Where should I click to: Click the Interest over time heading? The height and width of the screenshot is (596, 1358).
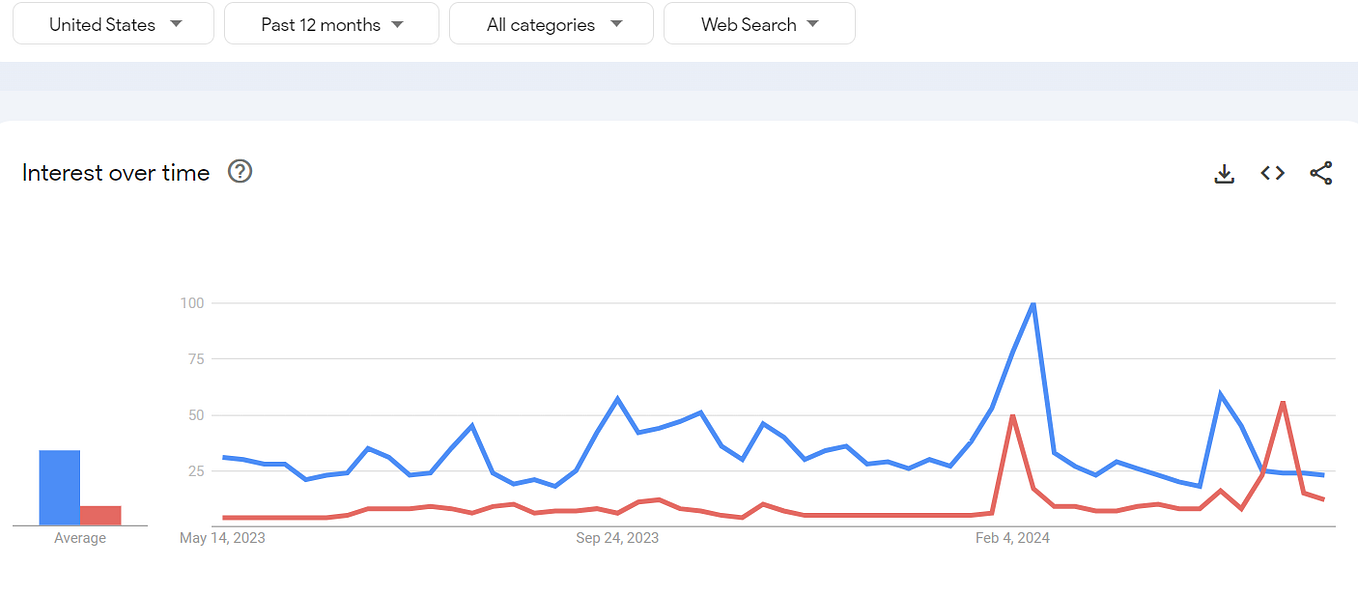(116, 172)
